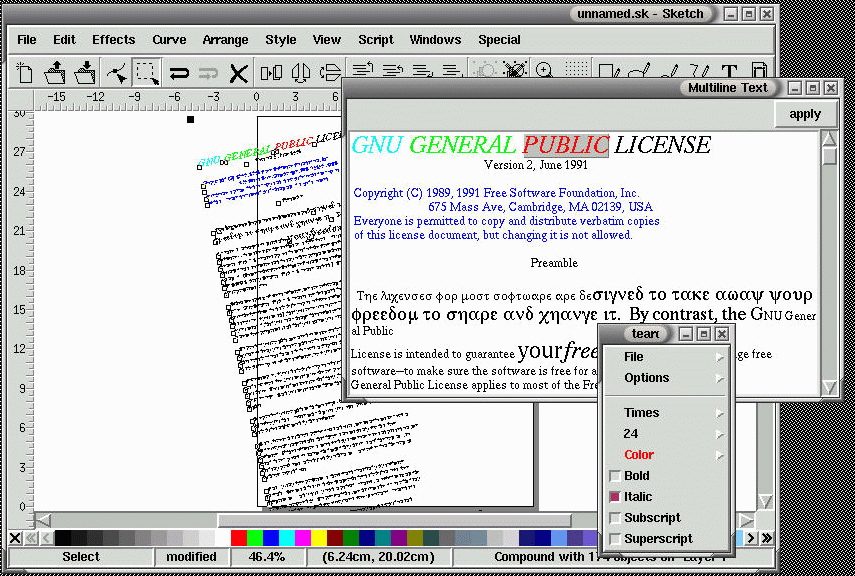855x576 pixels.
Task: Expand the File submenu in tearoff menu
Action: point(667,357)
